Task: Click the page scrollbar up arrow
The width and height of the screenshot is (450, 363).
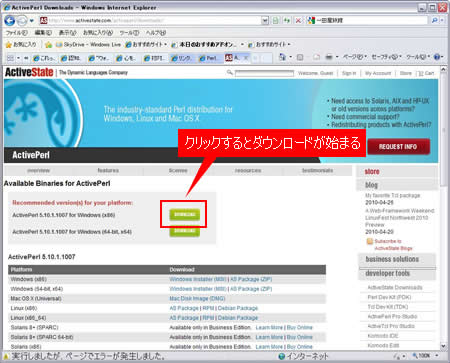Action: click(443, 69)
